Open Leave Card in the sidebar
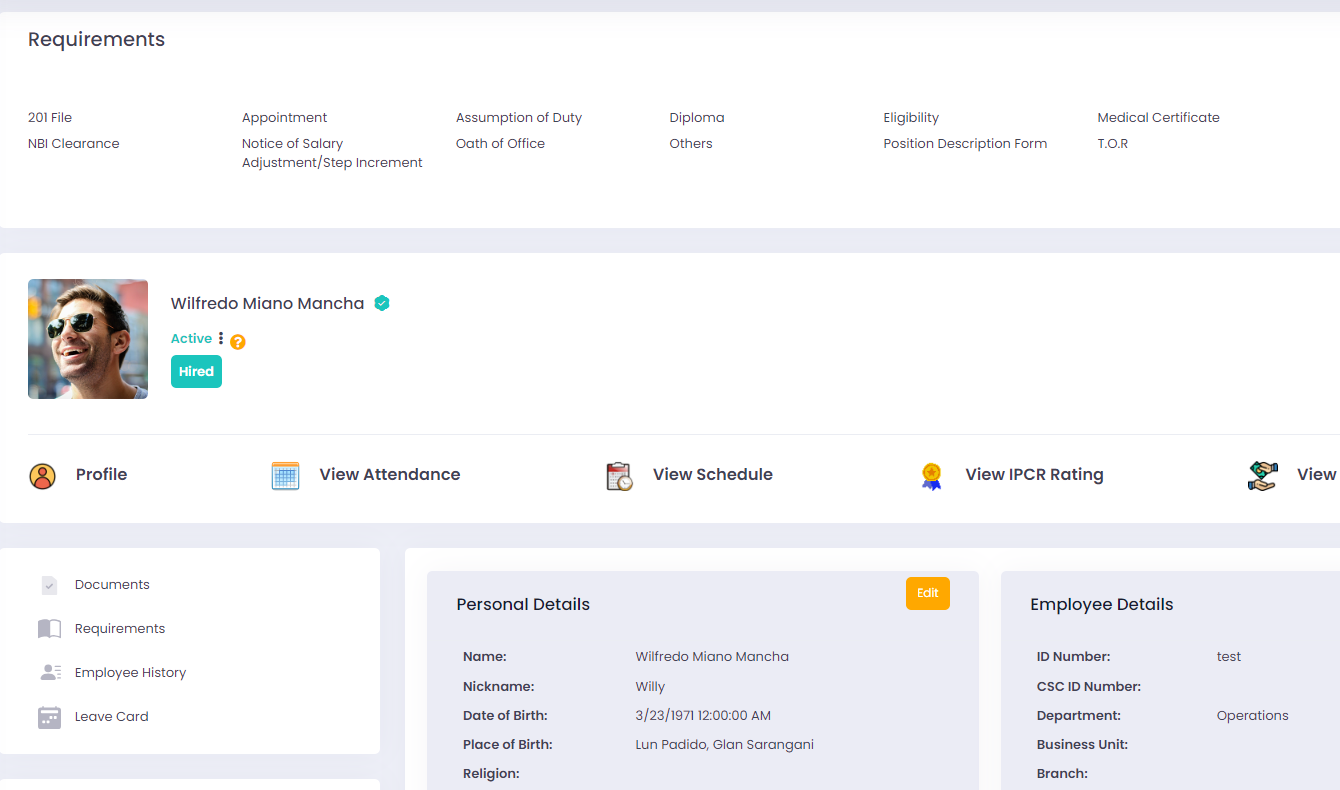This screenshot has width=1340, height=790. [111, 717]
